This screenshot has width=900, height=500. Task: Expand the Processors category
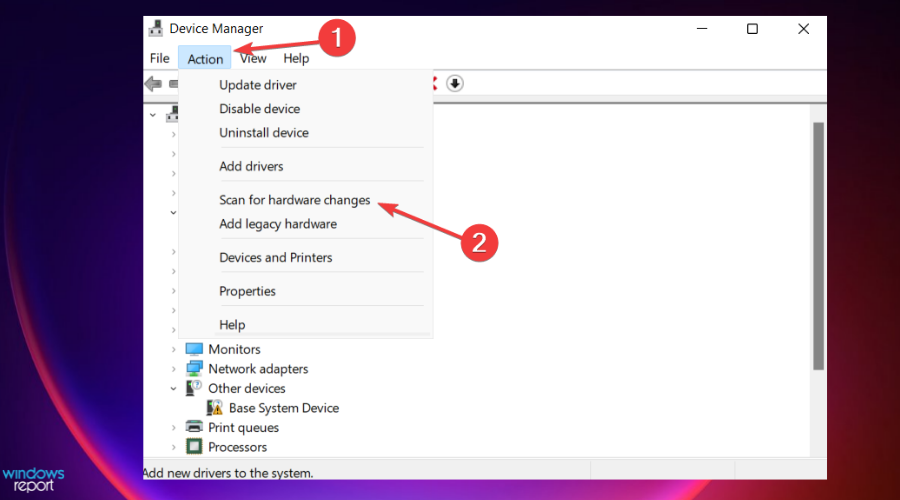pos(173,447)
